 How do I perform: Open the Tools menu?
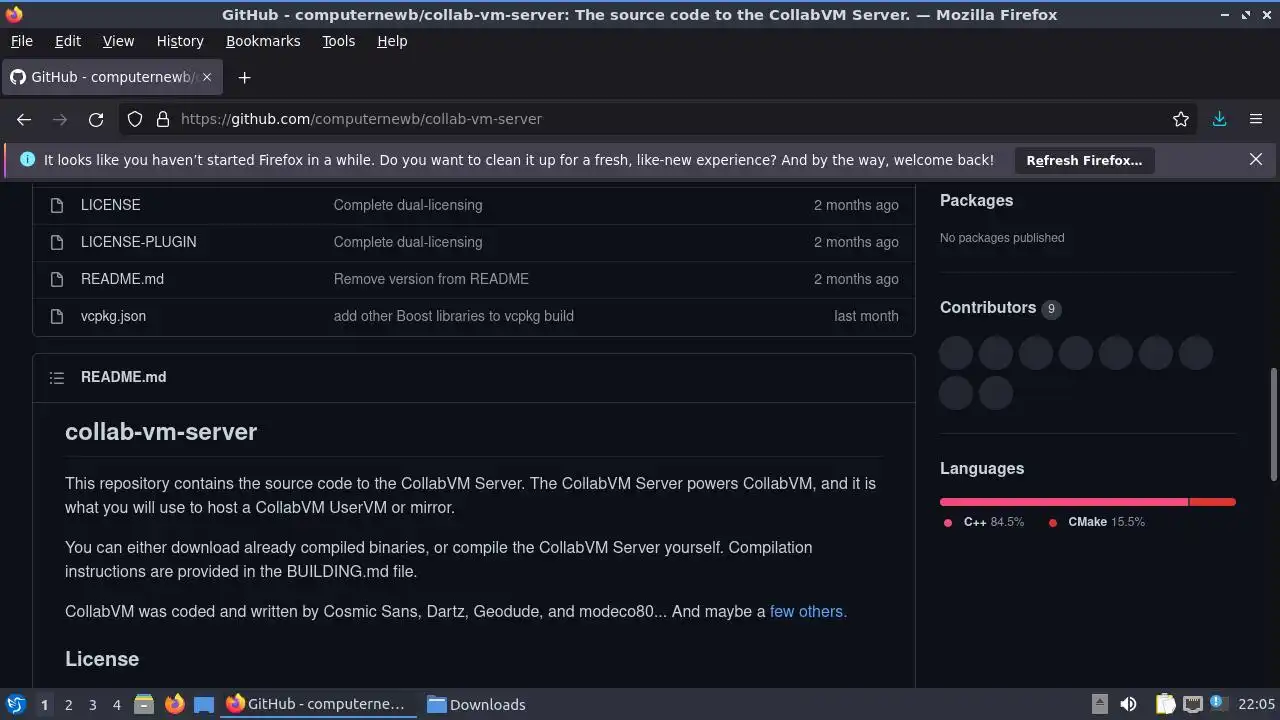point(338,41)
